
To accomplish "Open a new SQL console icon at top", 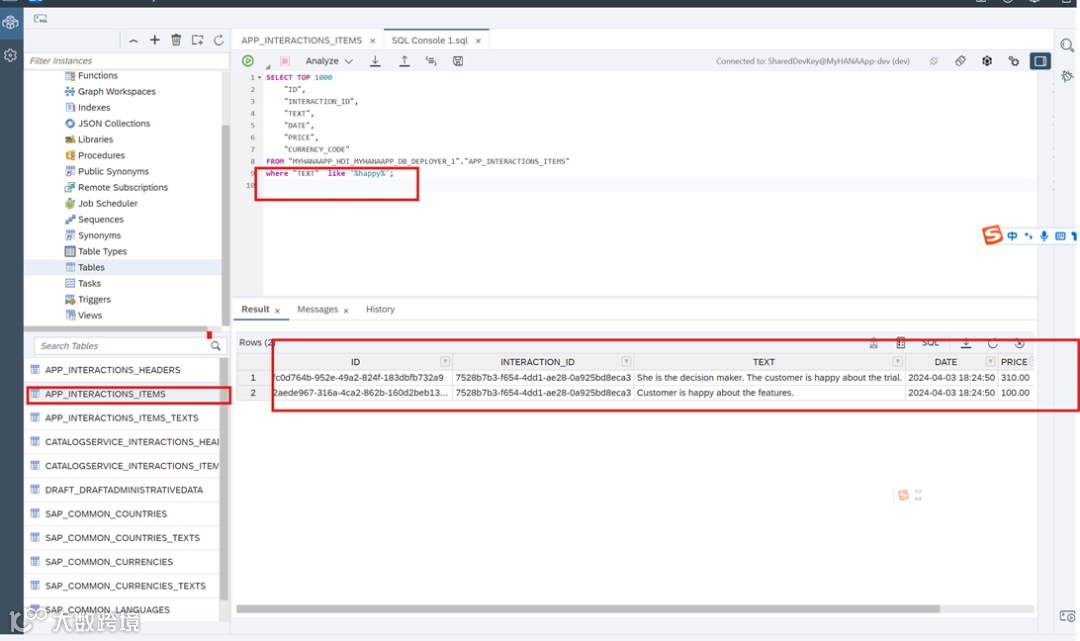I will 41,19.
